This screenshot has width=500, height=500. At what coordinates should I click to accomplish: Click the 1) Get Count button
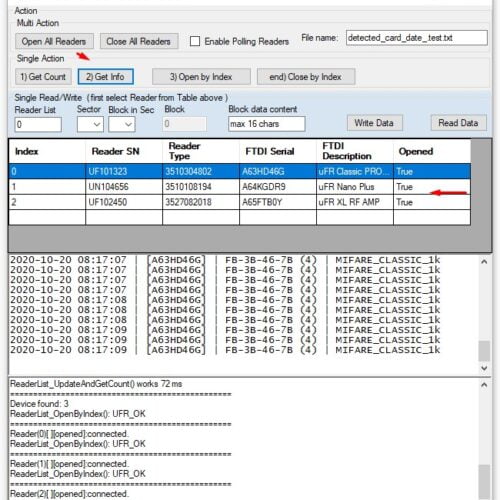[x=43, y=77]
